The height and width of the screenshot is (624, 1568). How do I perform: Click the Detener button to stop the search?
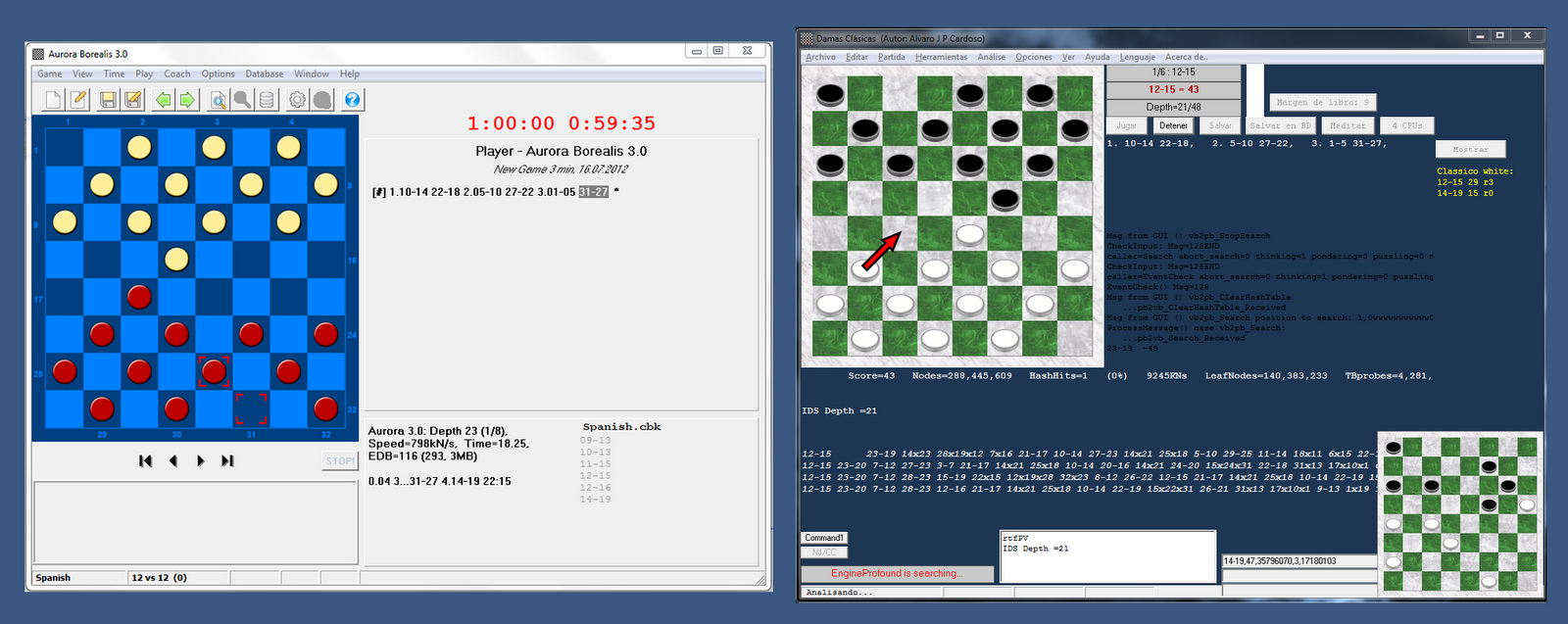(x=1173, y=125)
